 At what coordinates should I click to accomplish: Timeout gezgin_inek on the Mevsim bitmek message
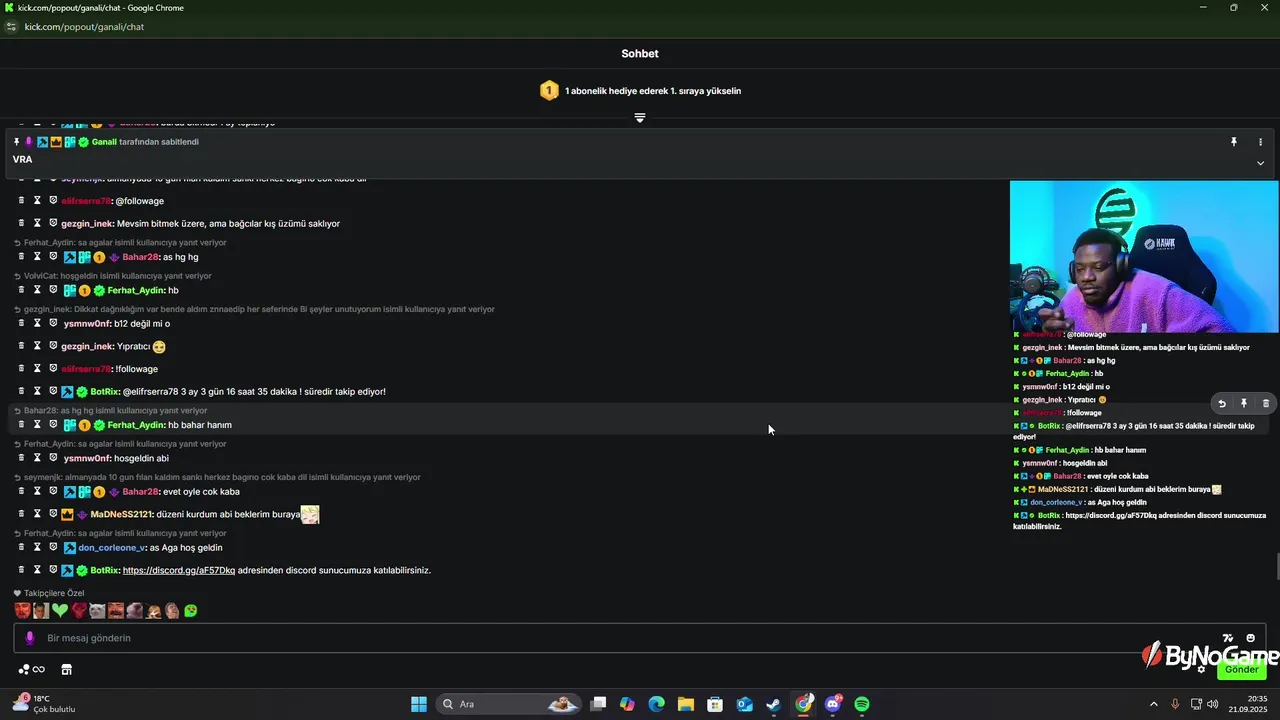[37, 223]
